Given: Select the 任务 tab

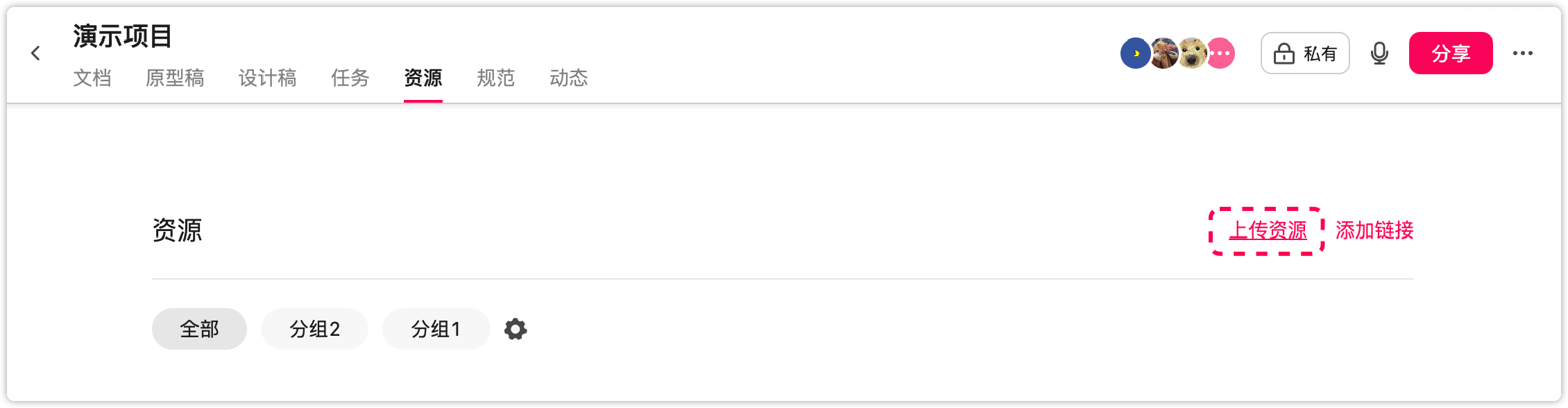Looking at the screenshot, I should click(350, 78).
